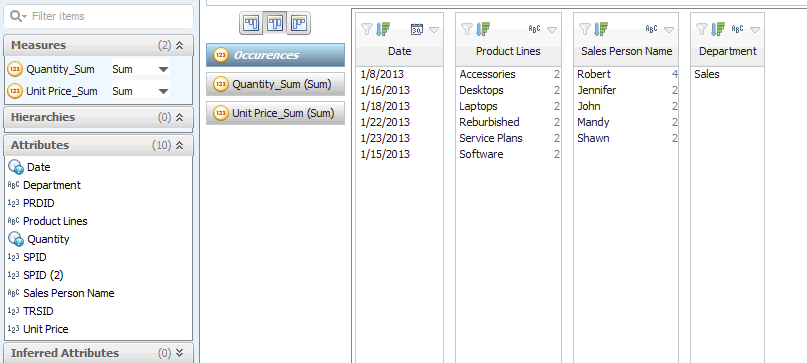Open the dropdown arrow on Product Lines facet
Viewport: 807px width, 363px height.
coord(552,30)
